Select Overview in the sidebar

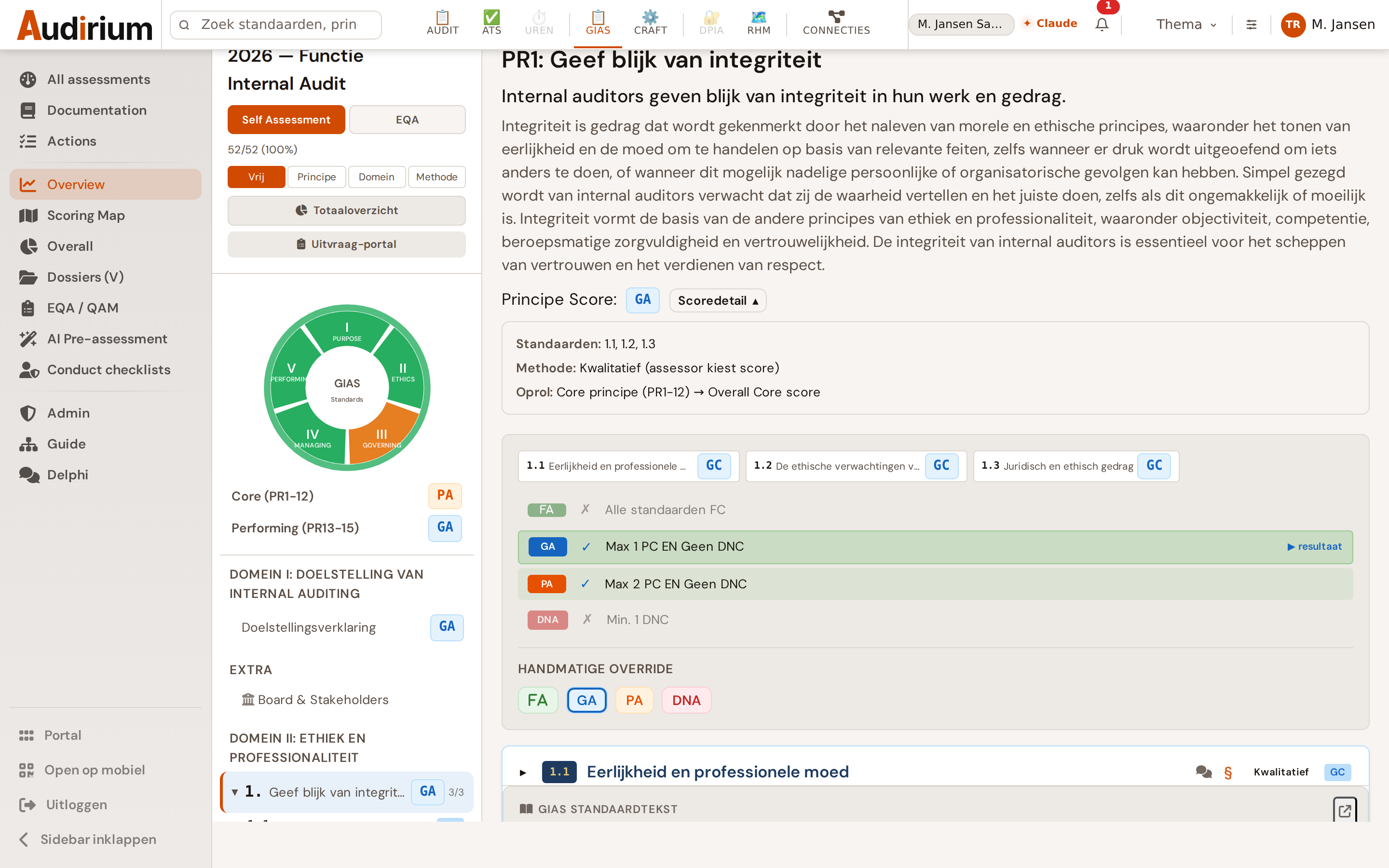point(106,184)
